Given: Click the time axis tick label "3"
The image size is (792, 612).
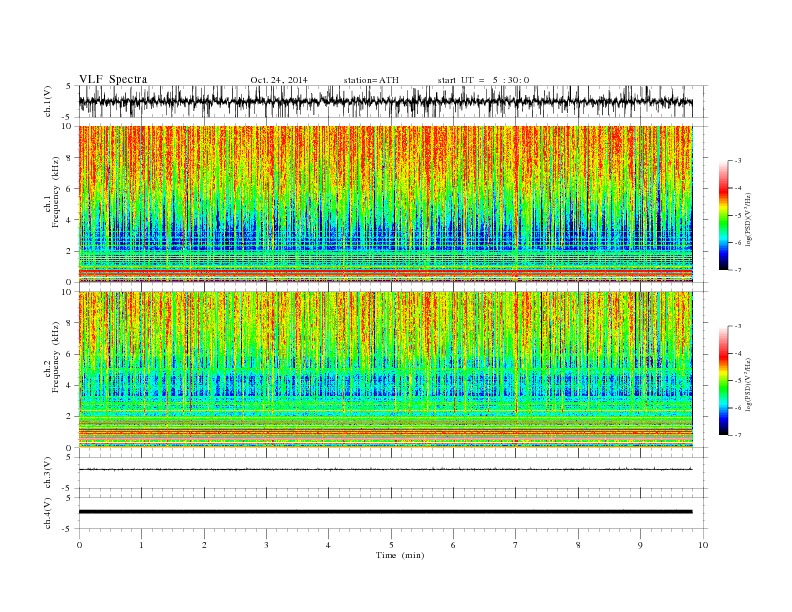Looking at the screenshot, I should coord(267,545).
